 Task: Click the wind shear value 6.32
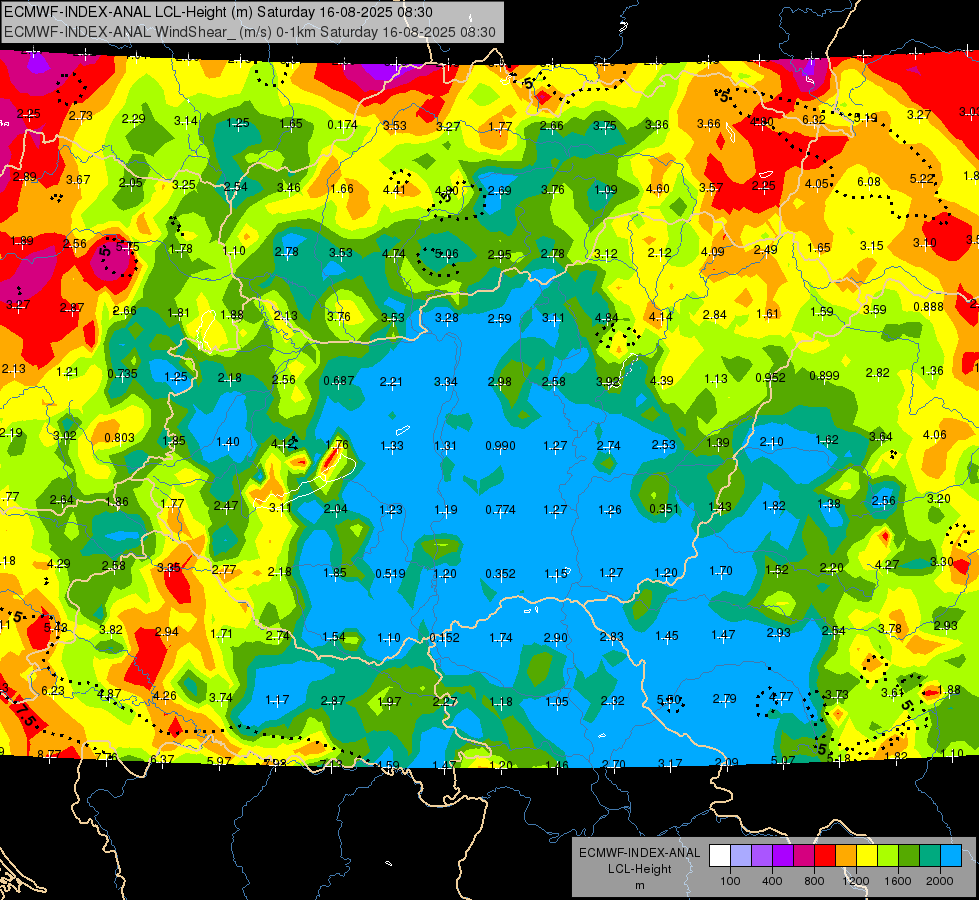tap(814, 119)
